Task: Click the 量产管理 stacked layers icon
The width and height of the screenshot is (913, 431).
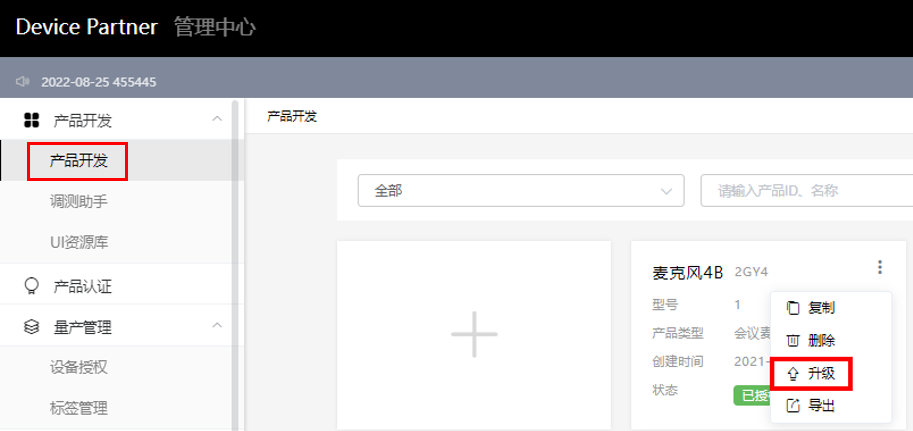Action: coord(31,327)
